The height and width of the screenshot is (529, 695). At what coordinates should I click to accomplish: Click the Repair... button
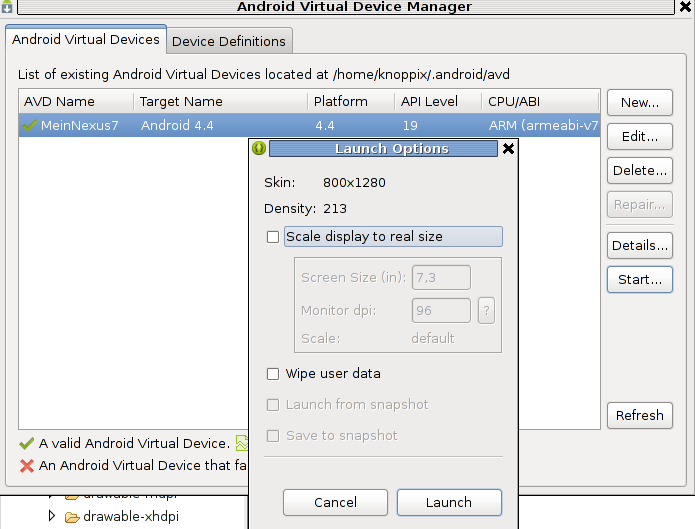(640, 204)
